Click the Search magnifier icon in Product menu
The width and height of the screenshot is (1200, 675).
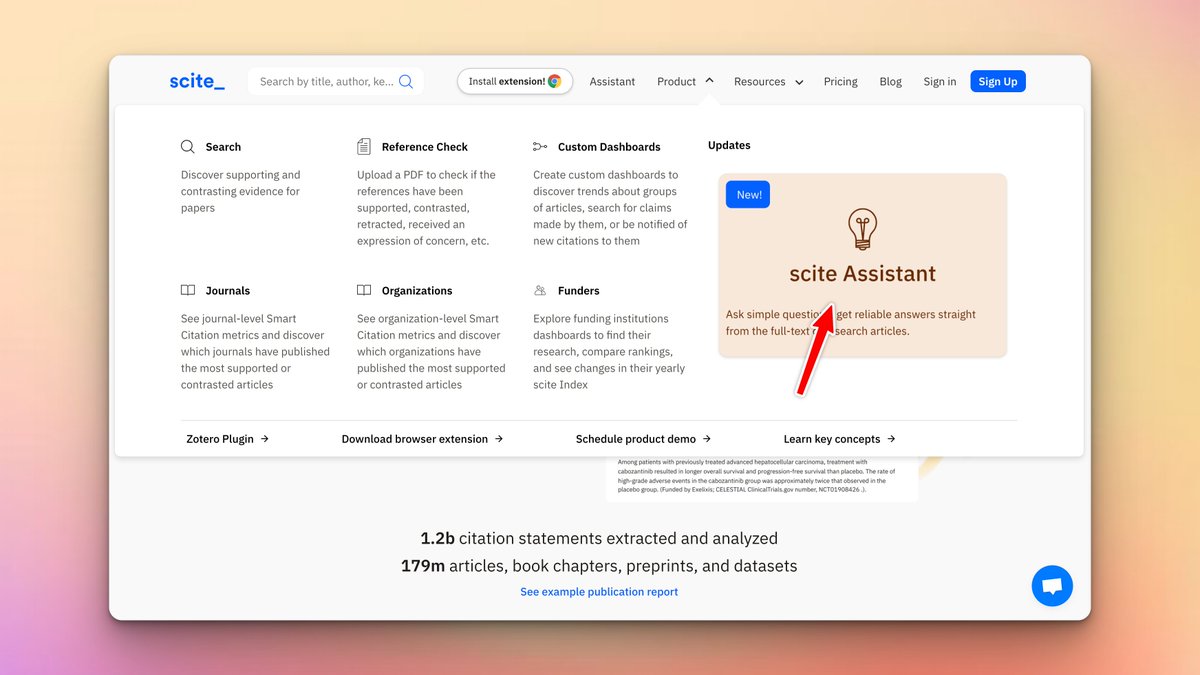point(188,146)
